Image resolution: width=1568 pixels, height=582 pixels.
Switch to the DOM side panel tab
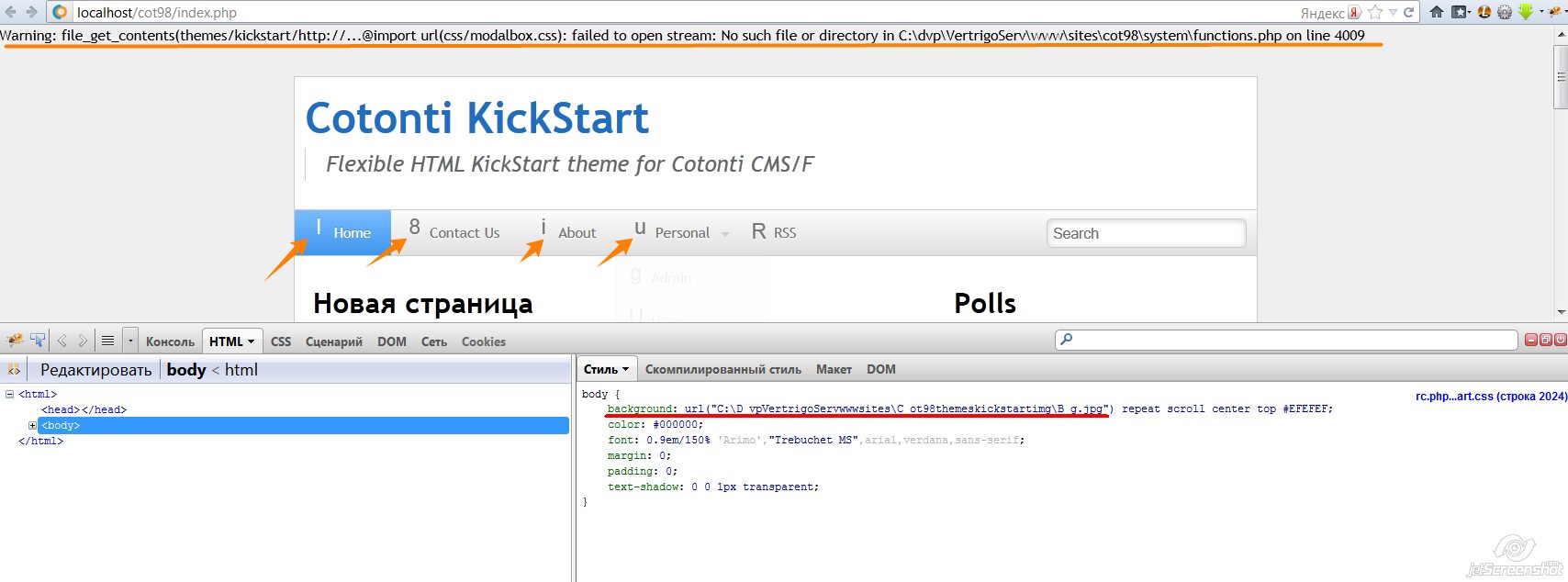point(881,369)
